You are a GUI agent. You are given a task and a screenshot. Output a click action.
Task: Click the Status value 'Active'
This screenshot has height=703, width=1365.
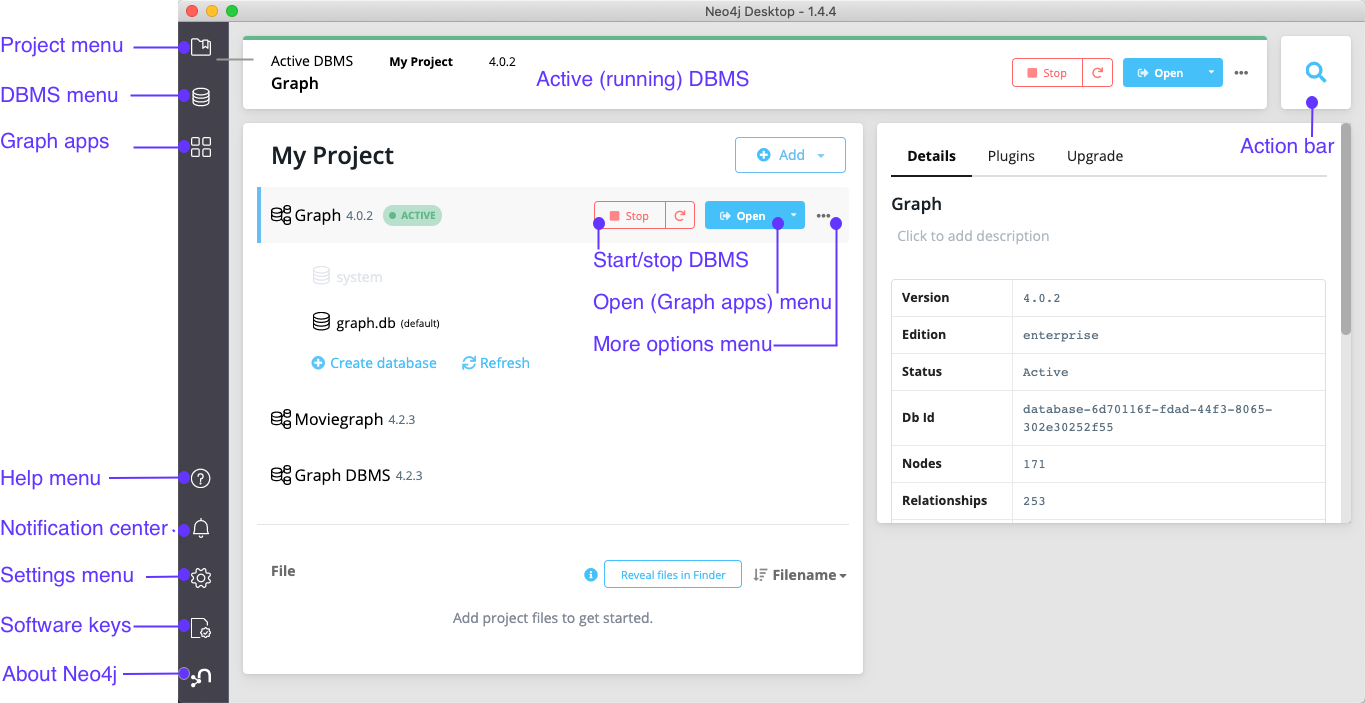[1045, 372]
